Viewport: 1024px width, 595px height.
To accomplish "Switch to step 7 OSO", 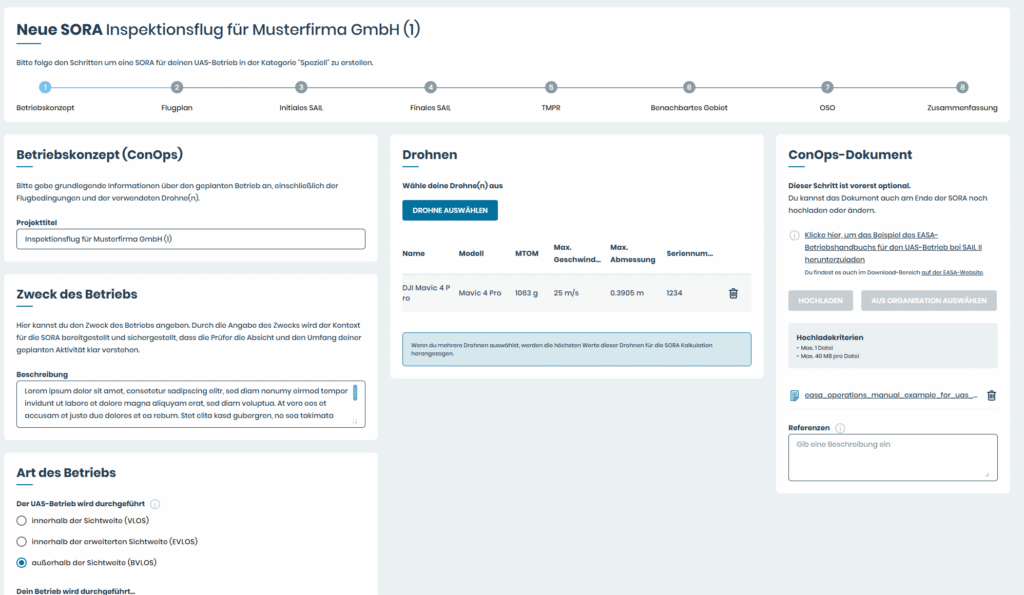I will tap(827, 87).
